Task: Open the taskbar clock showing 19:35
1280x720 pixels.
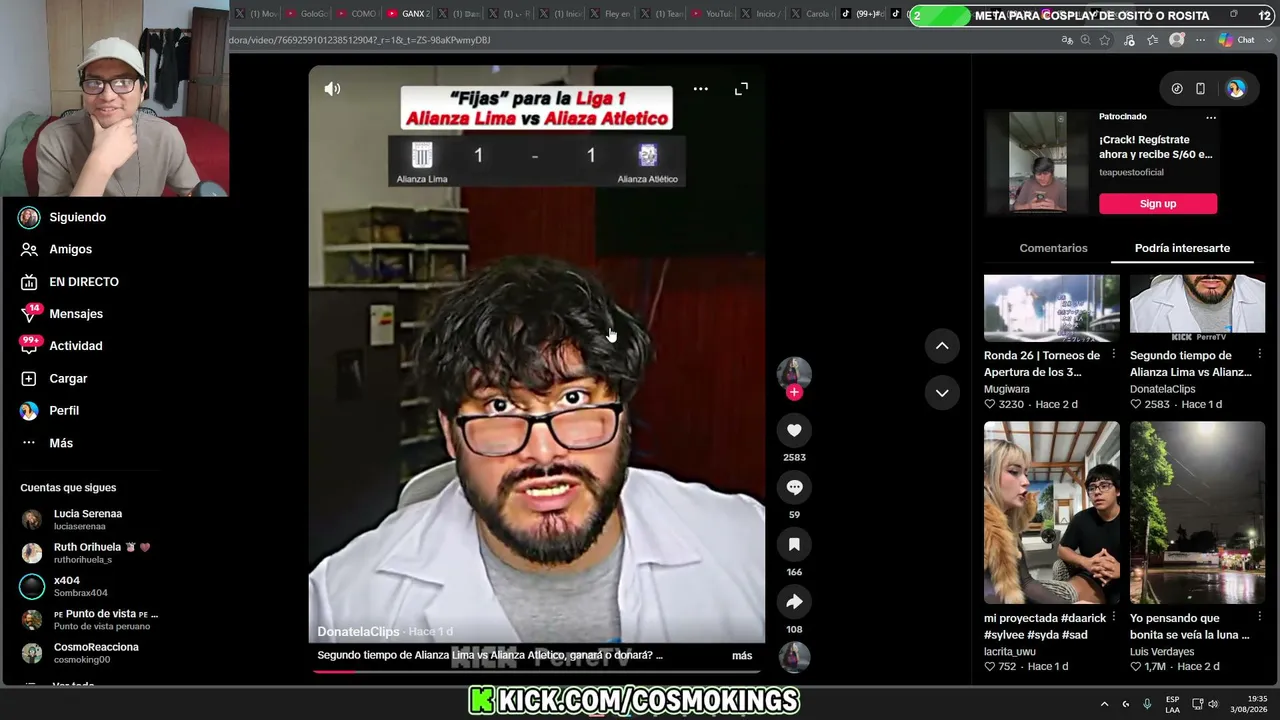Action: click(x=1249, y=704)
